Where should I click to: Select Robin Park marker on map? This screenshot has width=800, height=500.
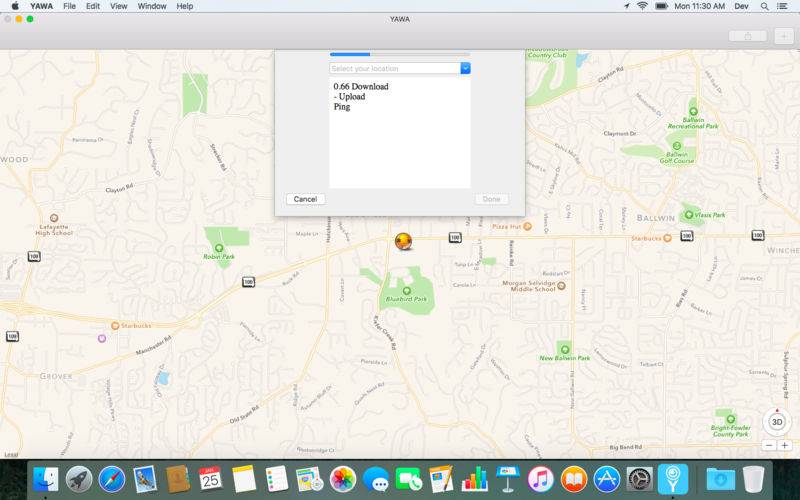click(x=219, y=248)
